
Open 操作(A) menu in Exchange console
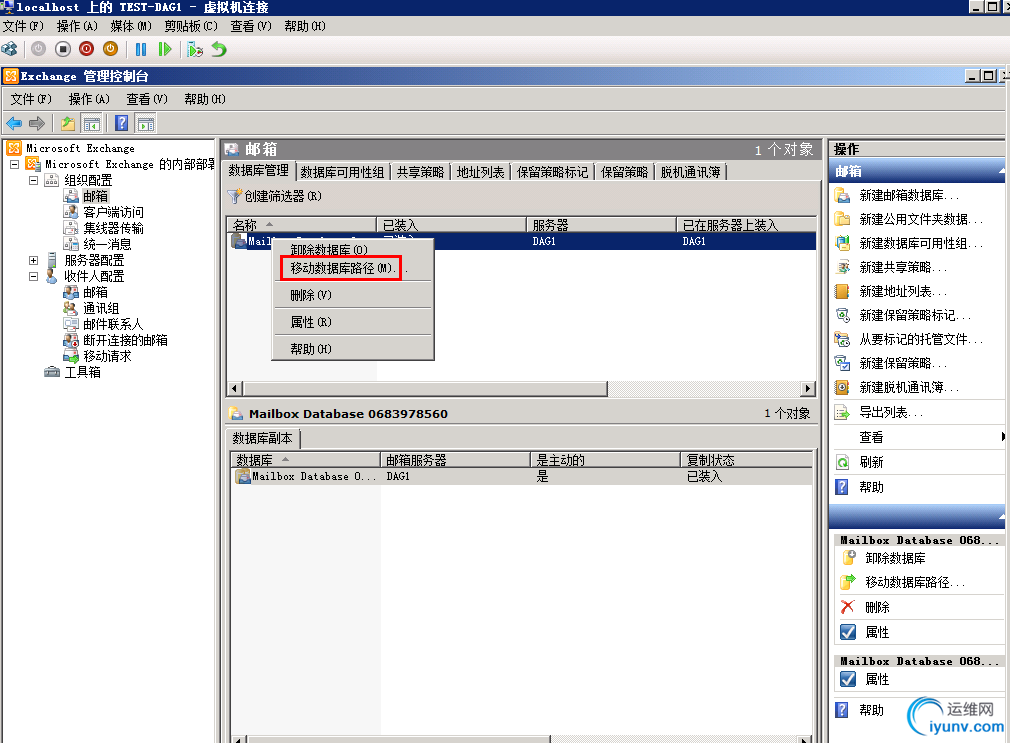tap(89, 99)
